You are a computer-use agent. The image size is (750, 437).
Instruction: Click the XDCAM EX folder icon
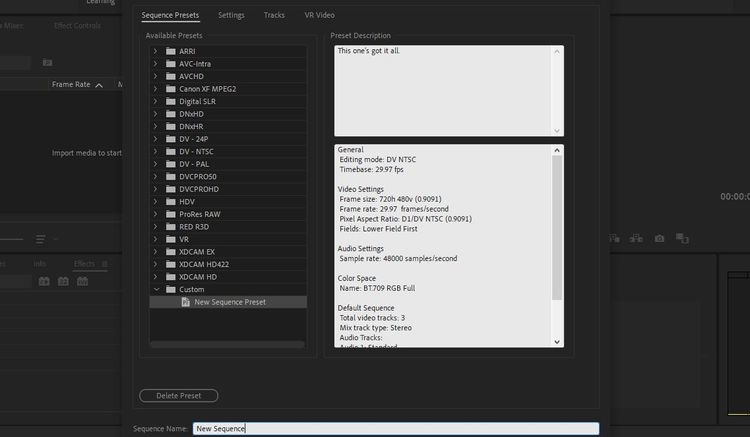pyautogui.click(x=171, y=251)
